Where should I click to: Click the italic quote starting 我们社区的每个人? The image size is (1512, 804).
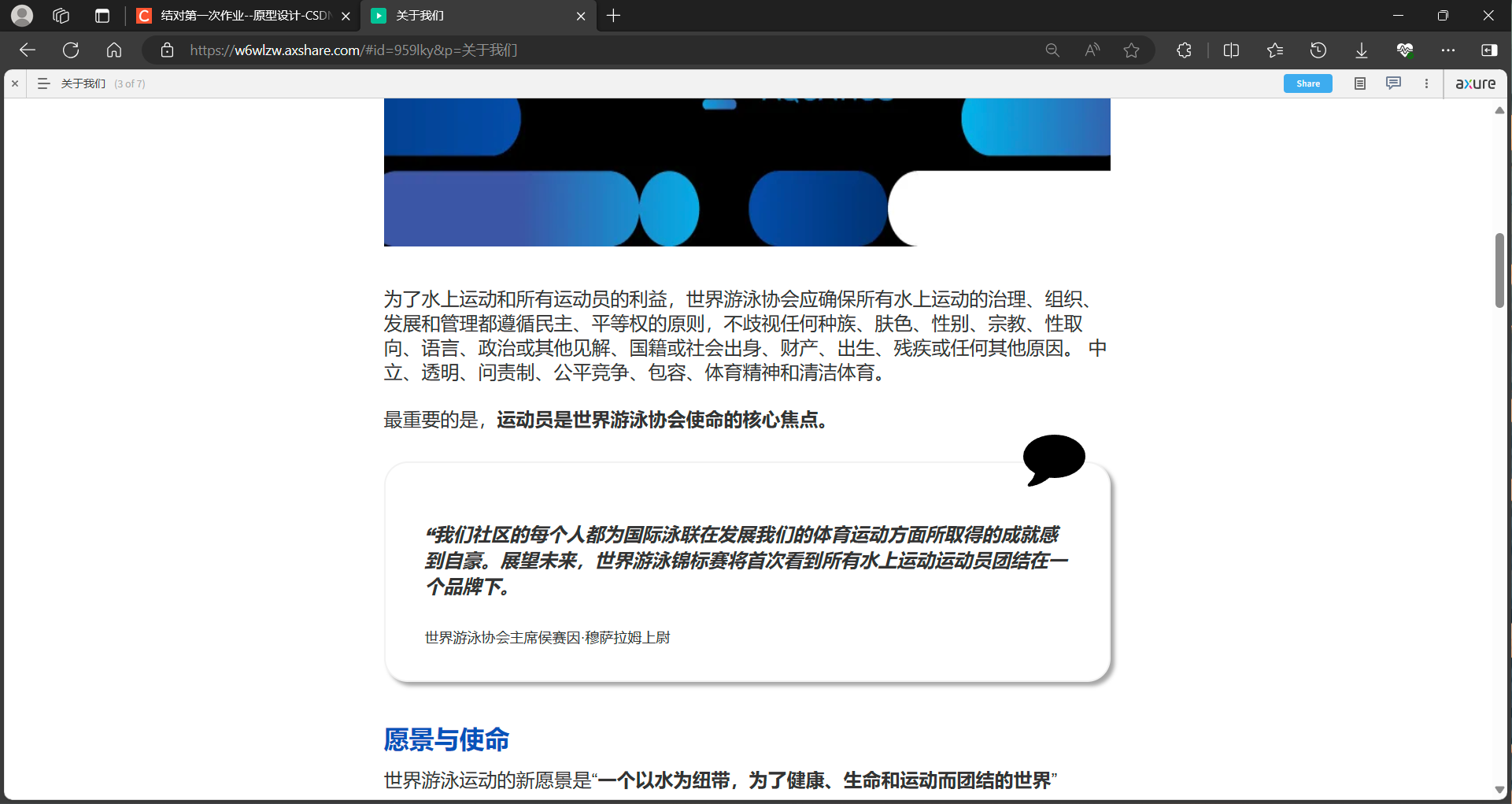[x=746, y=561]
